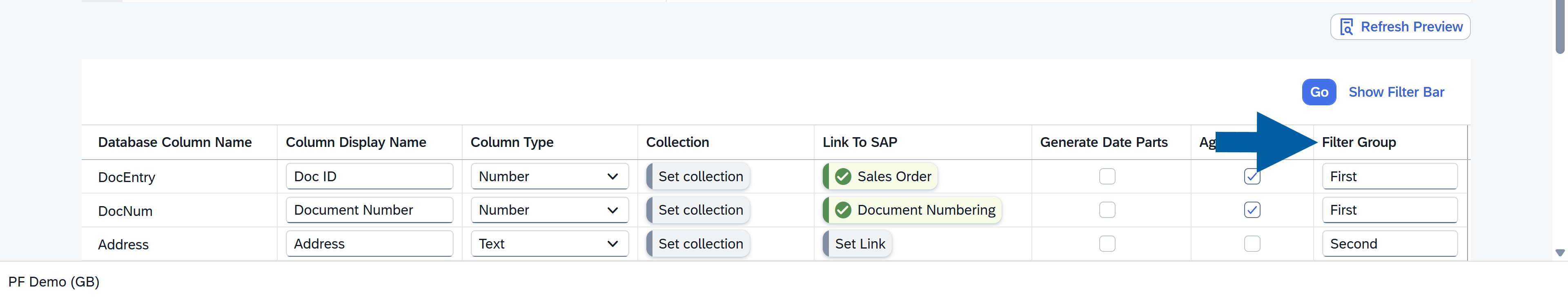Click the Second filter group field

point(1389,243)
